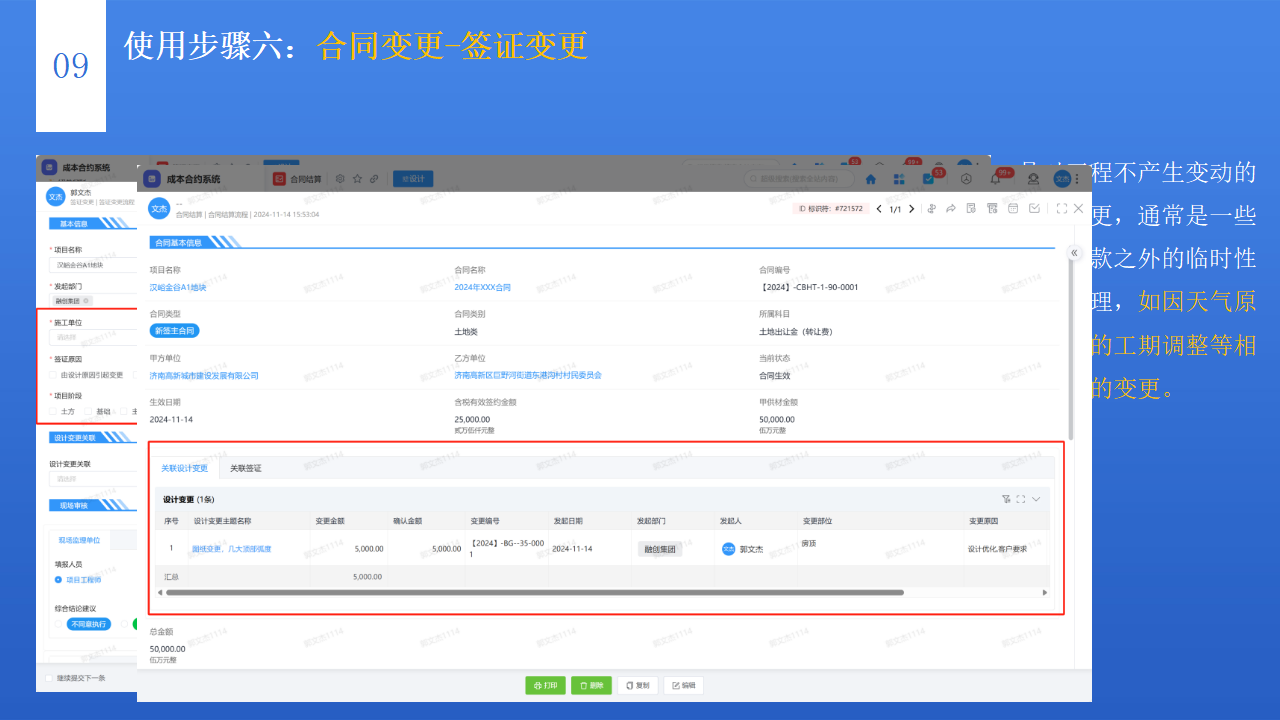Expand the 设计变更 table options chevron
Image resolution: width=1280 pixels, height=720 pixels.
click(1037, 498)
